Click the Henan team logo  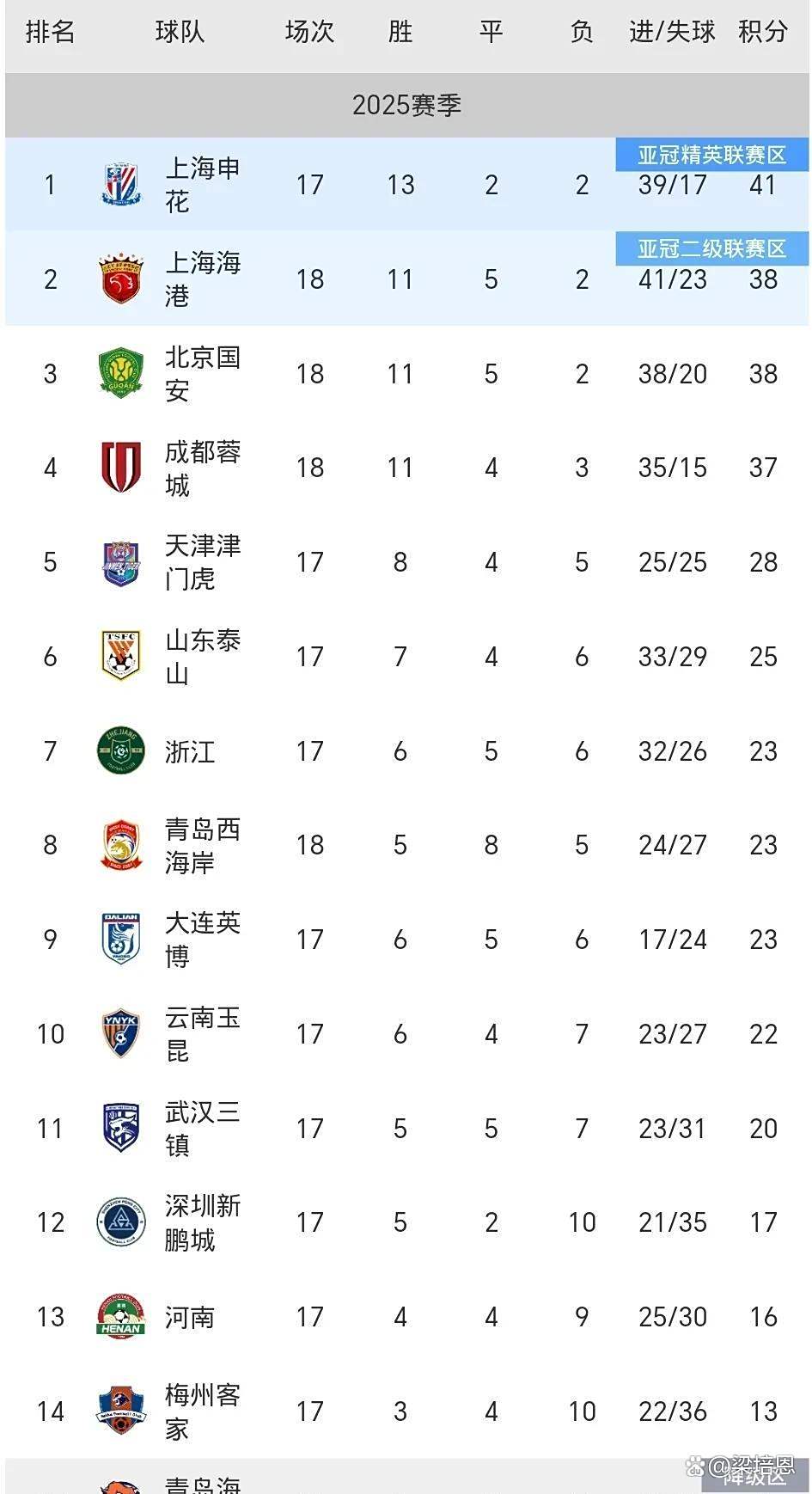click(120, 1316)
